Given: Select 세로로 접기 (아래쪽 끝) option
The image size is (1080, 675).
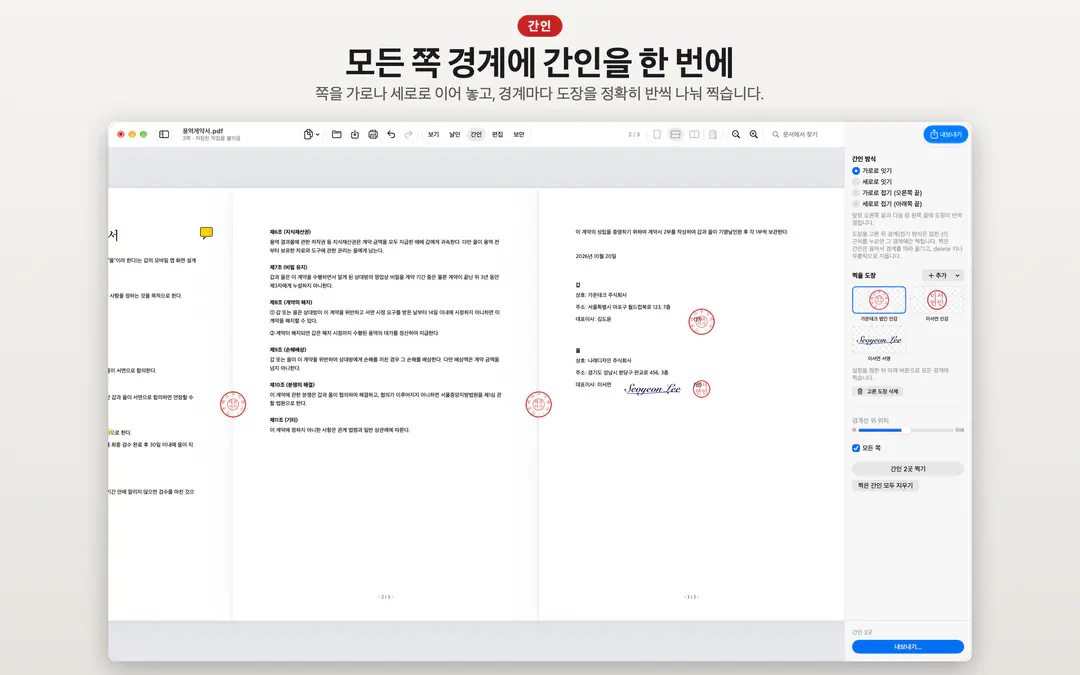Looking at the screenshot, I should pyautogui.click(x=856, y=204).
